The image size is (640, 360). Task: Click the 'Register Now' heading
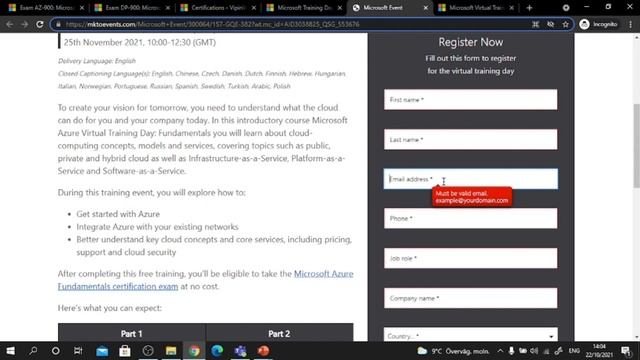(471, 42)
